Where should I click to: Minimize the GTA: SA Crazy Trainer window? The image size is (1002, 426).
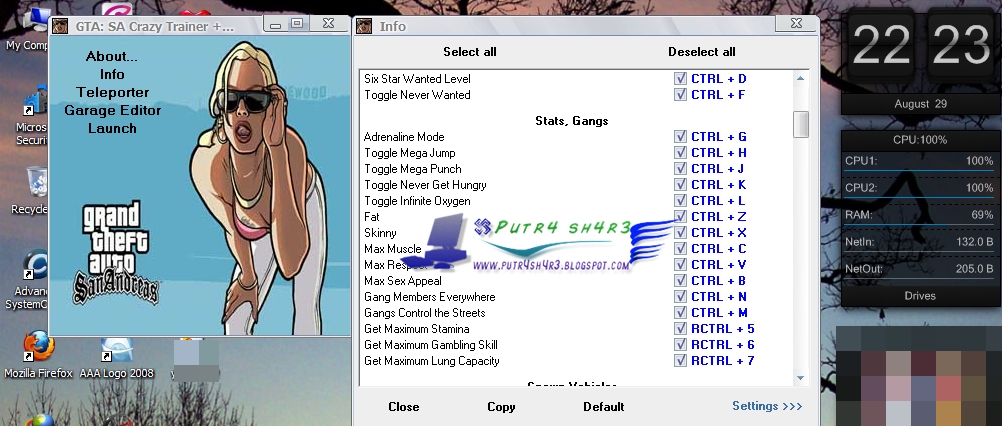(275, 24)
